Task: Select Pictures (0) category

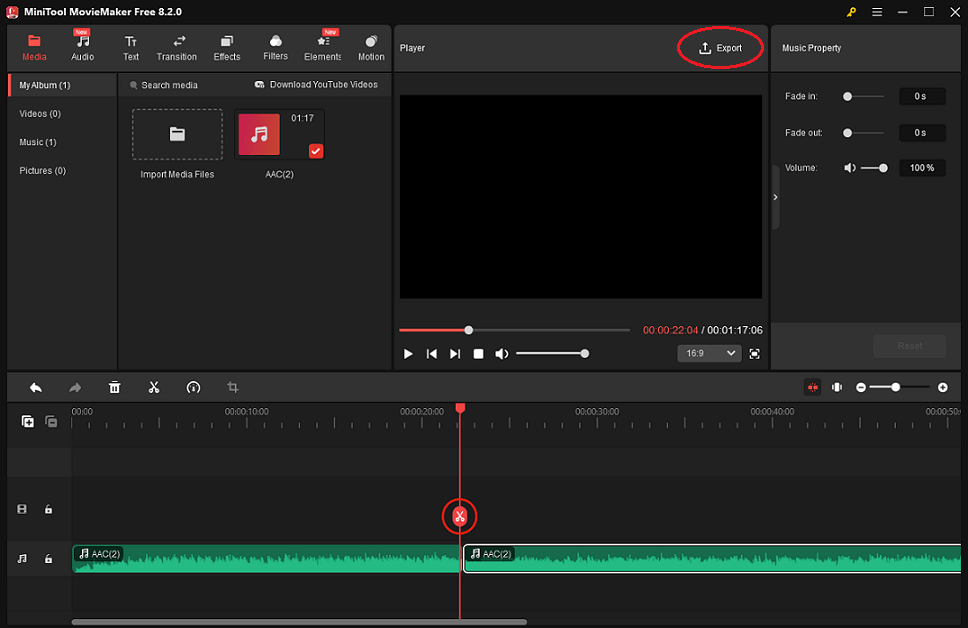Action: pos(43,170)
